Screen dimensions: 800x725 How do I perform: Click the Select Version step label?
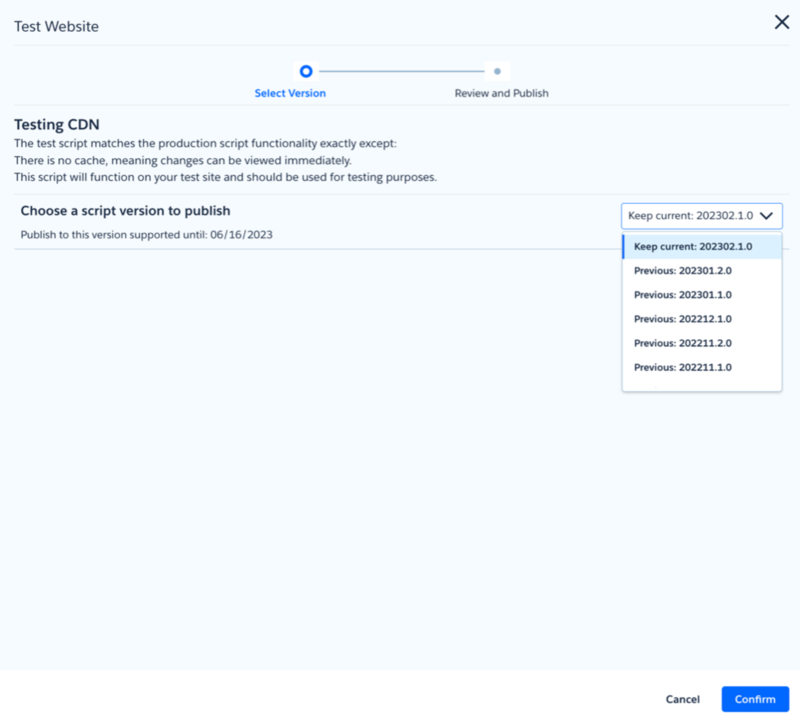point(290,93)
